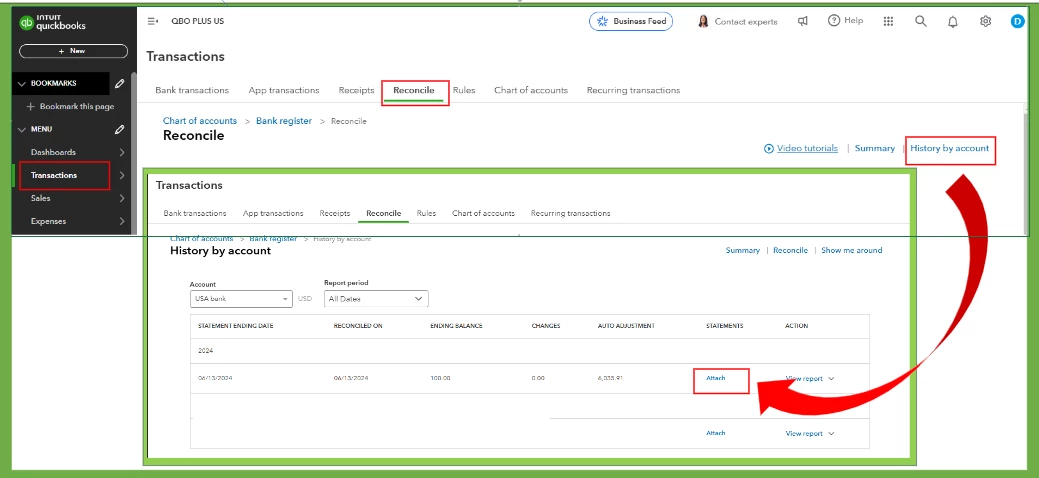The image size is (1039, 478).
Task: Open the settings gear icon
Action: 985,21
